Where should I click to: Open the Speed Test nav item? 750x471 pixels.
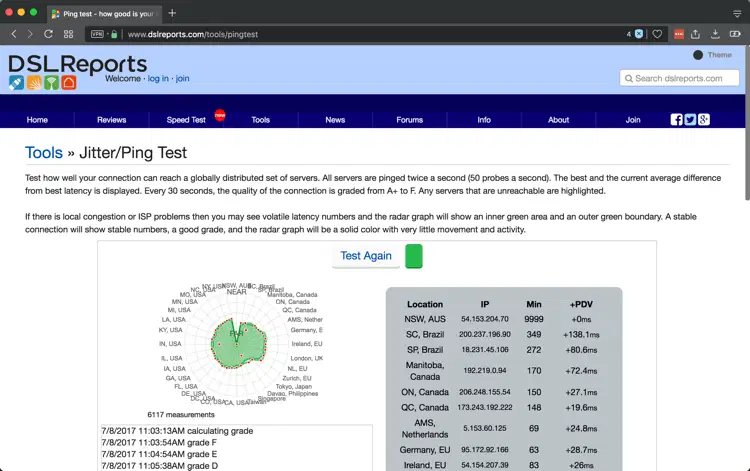coord(186,120)
